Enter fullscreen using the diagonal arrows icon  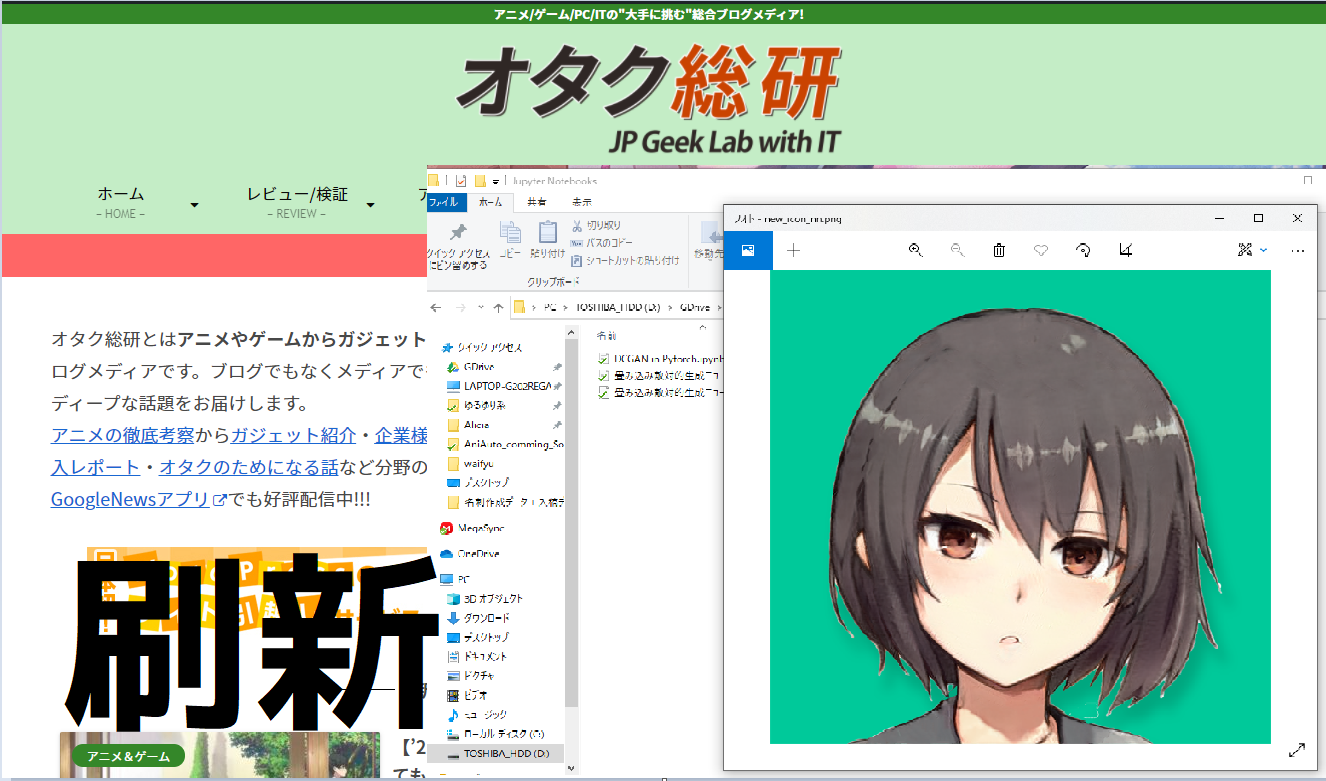[1297, 749]
